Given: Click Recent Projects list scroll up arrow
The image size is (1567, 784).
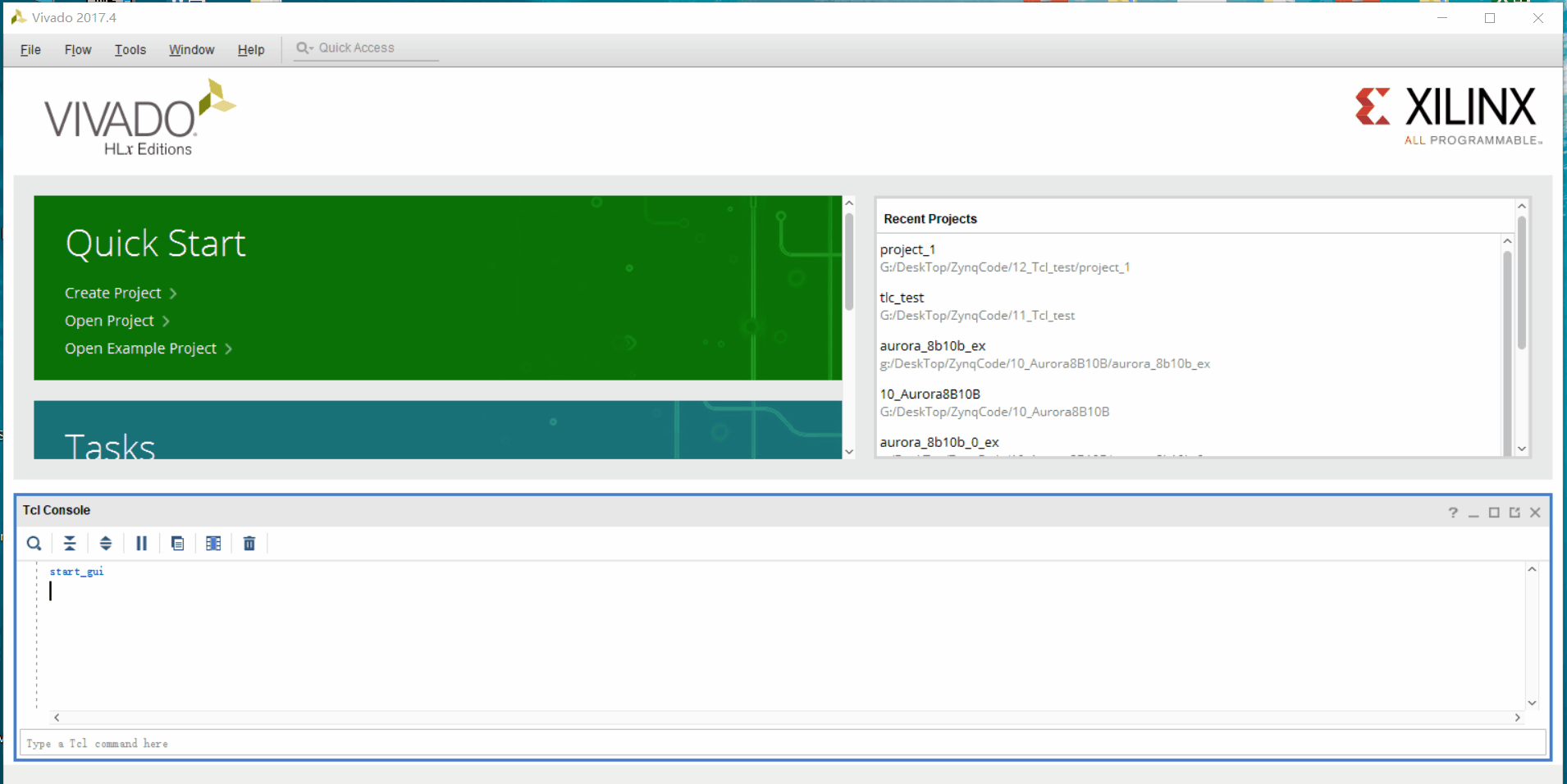Looking at the screenshot, I should [x=1507, y=241].
